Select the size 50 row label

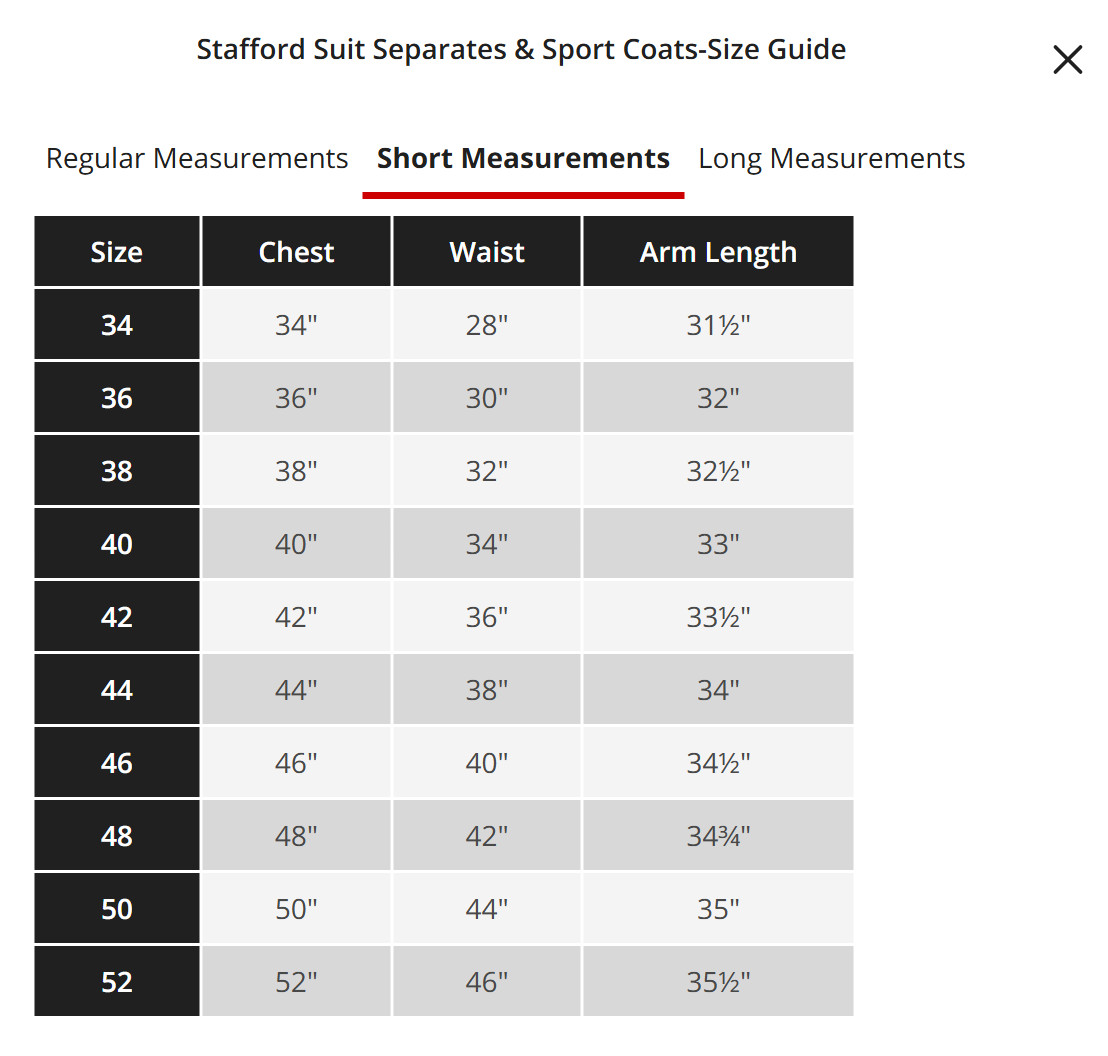tap(117, 908)
